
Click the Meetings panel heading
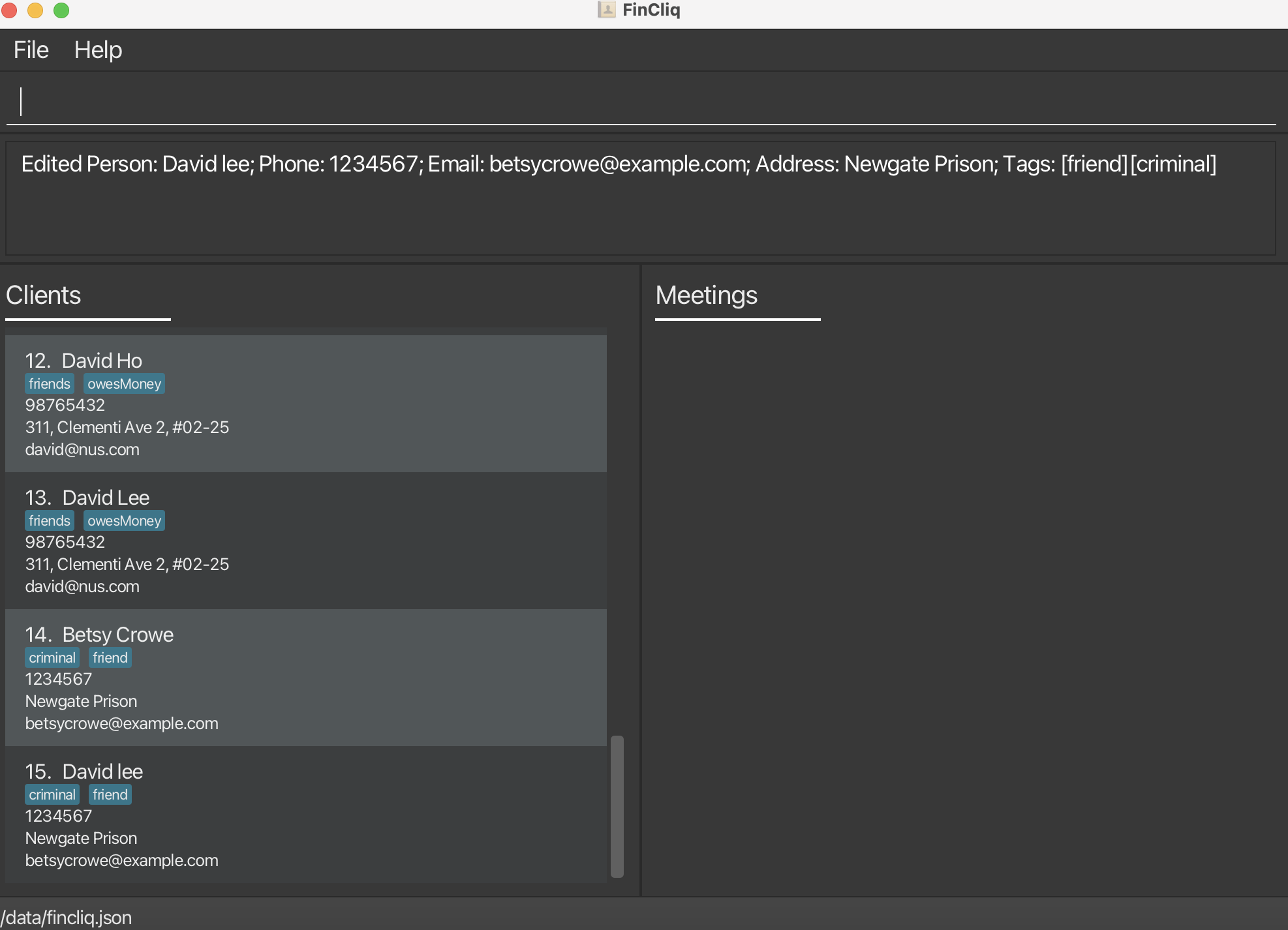[x=706, y=295]
